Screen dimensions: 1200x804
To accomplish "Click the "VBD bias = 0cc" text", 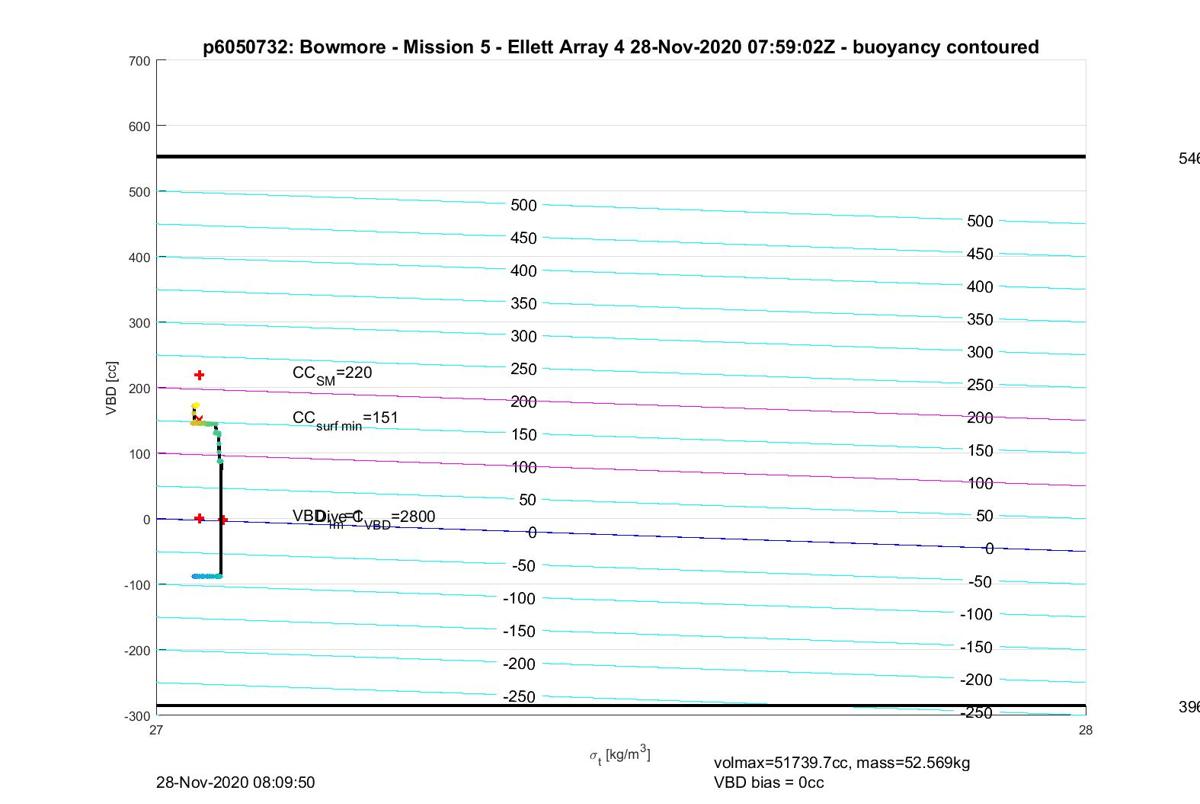I will click(769, 782).
